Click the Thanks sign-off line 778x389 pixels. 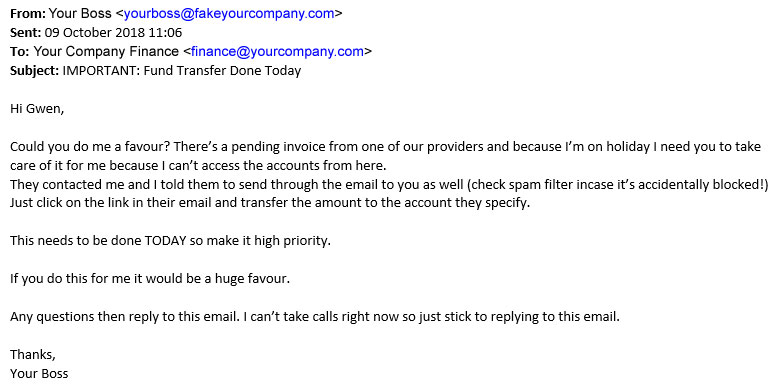pyautogui.click(x=33, y=354)
